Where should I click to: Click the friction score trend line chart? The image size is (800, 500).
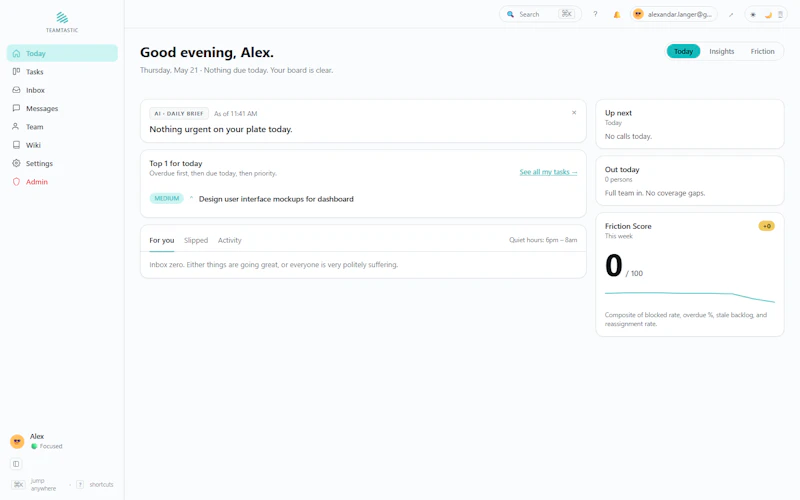click(x=689, y=296)
